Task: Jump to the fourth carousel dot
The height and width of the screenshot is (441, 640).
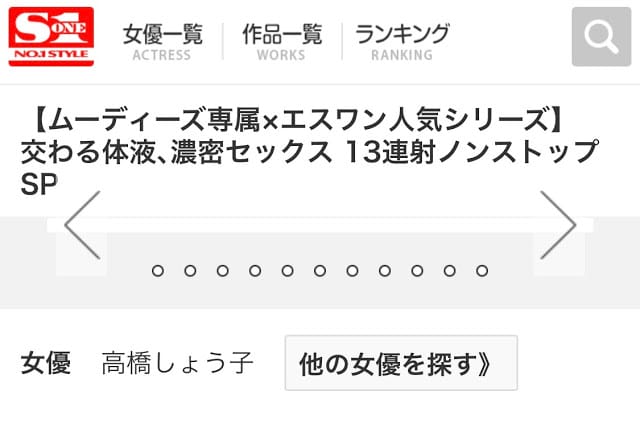Action: click(x=255, y=270)
